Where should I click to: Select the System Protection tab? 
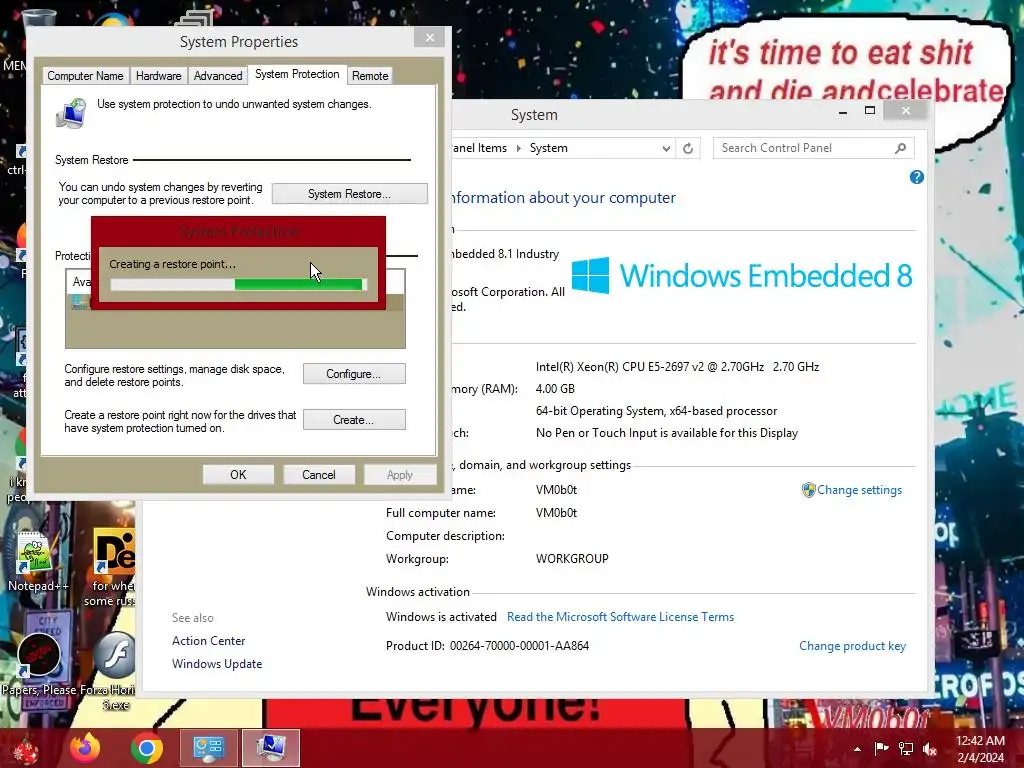click(297, 74)
